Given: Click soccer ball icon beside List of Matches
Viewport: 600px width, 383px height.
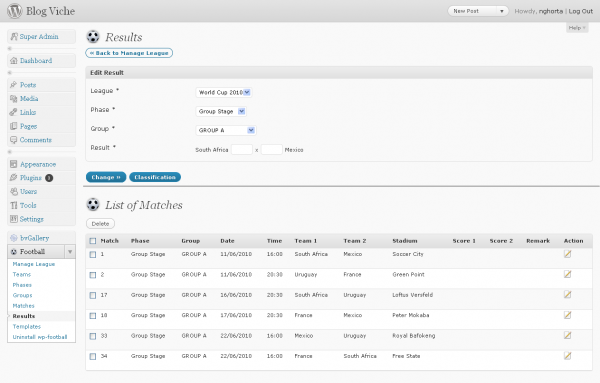Looking at the screenshot, I should pyautogui.click(x=93, y=204).
